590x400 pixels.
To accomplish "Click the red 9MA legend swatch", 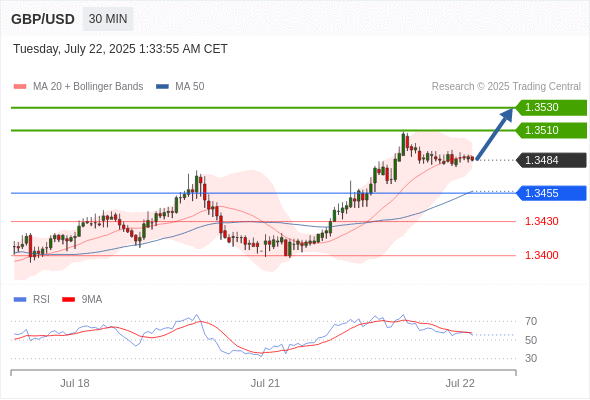I will pyautogui.click(x=68, y=300).
